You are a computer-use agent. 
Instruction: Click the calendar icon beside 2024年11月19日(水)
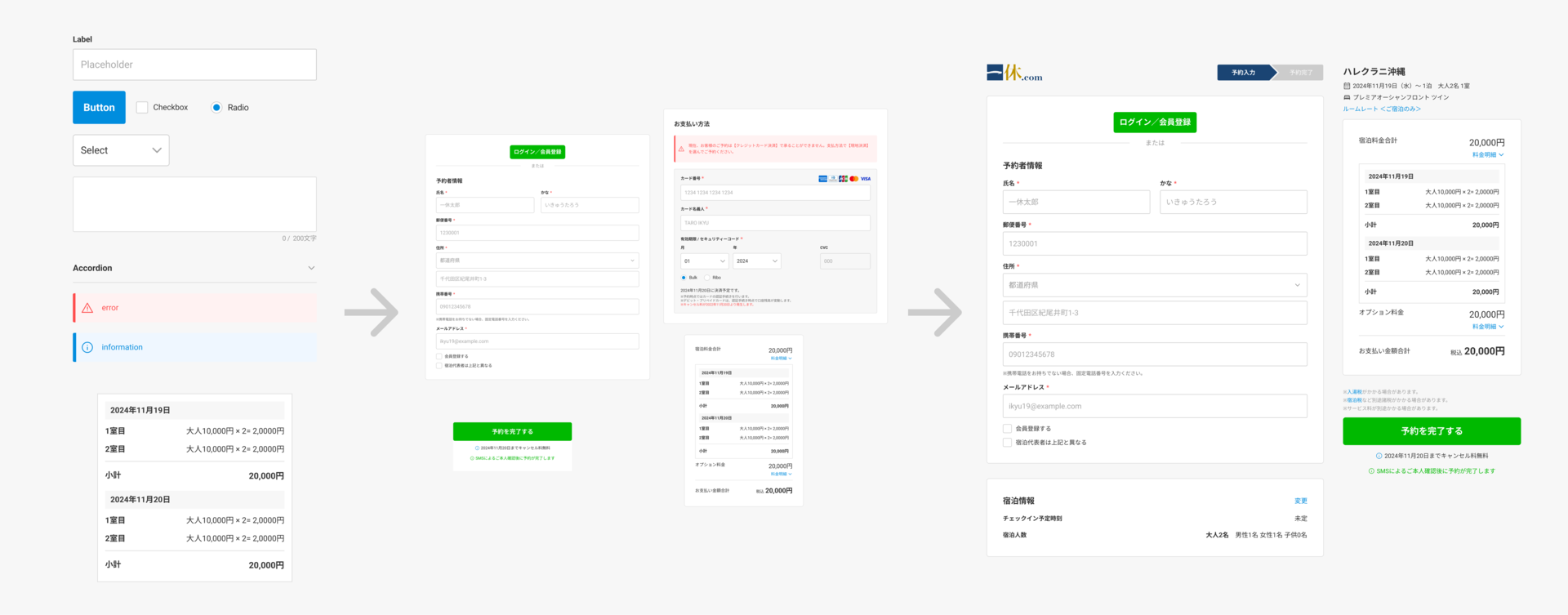(x=1347, y=86)
